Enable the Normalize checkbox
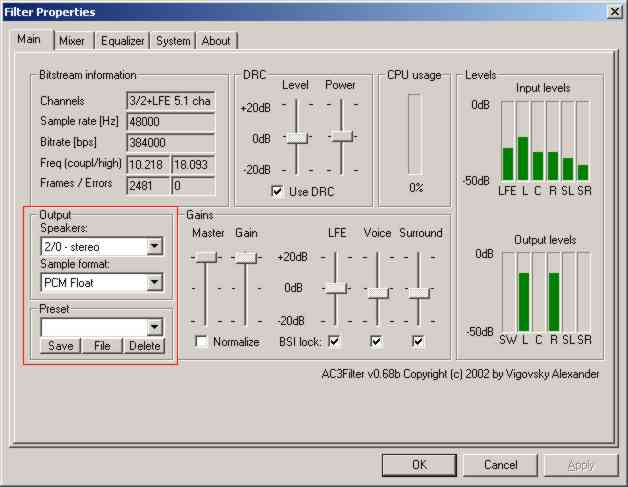Viewport: 628px width, 487px height. click(x=202, y=341)
